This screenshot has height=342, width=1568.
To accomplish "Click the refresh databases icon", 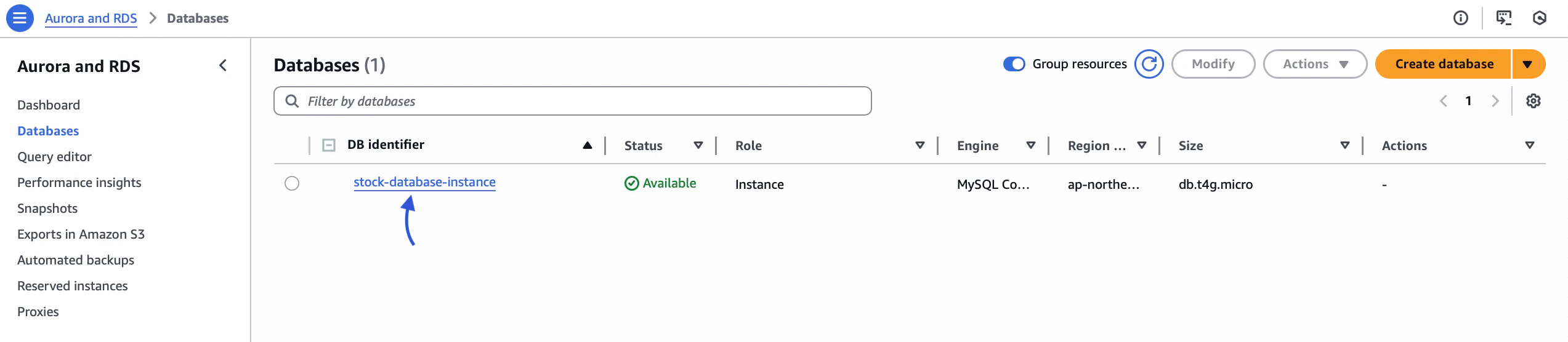I will click(x=1149, y=64).
